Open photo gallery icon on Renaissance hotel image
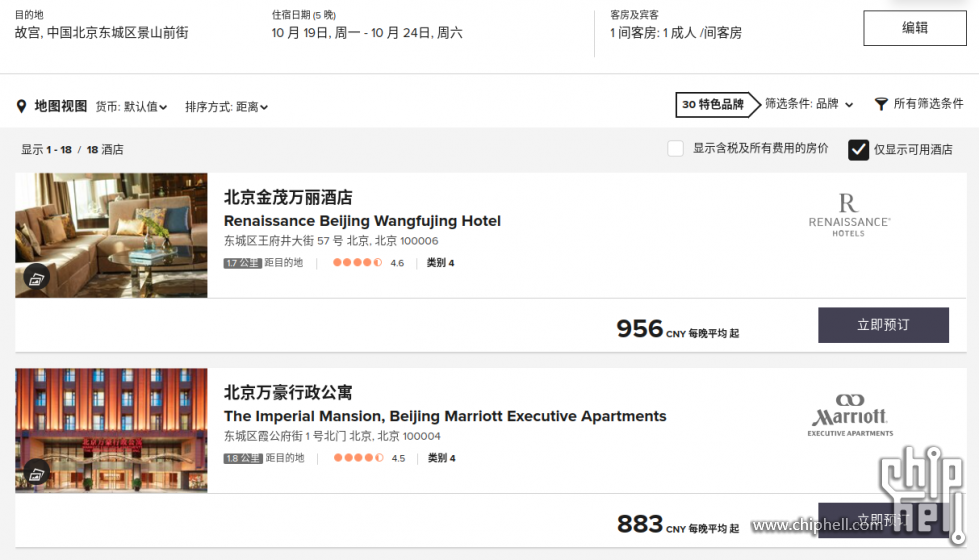979x560 pixels. (x=36, y=278)
